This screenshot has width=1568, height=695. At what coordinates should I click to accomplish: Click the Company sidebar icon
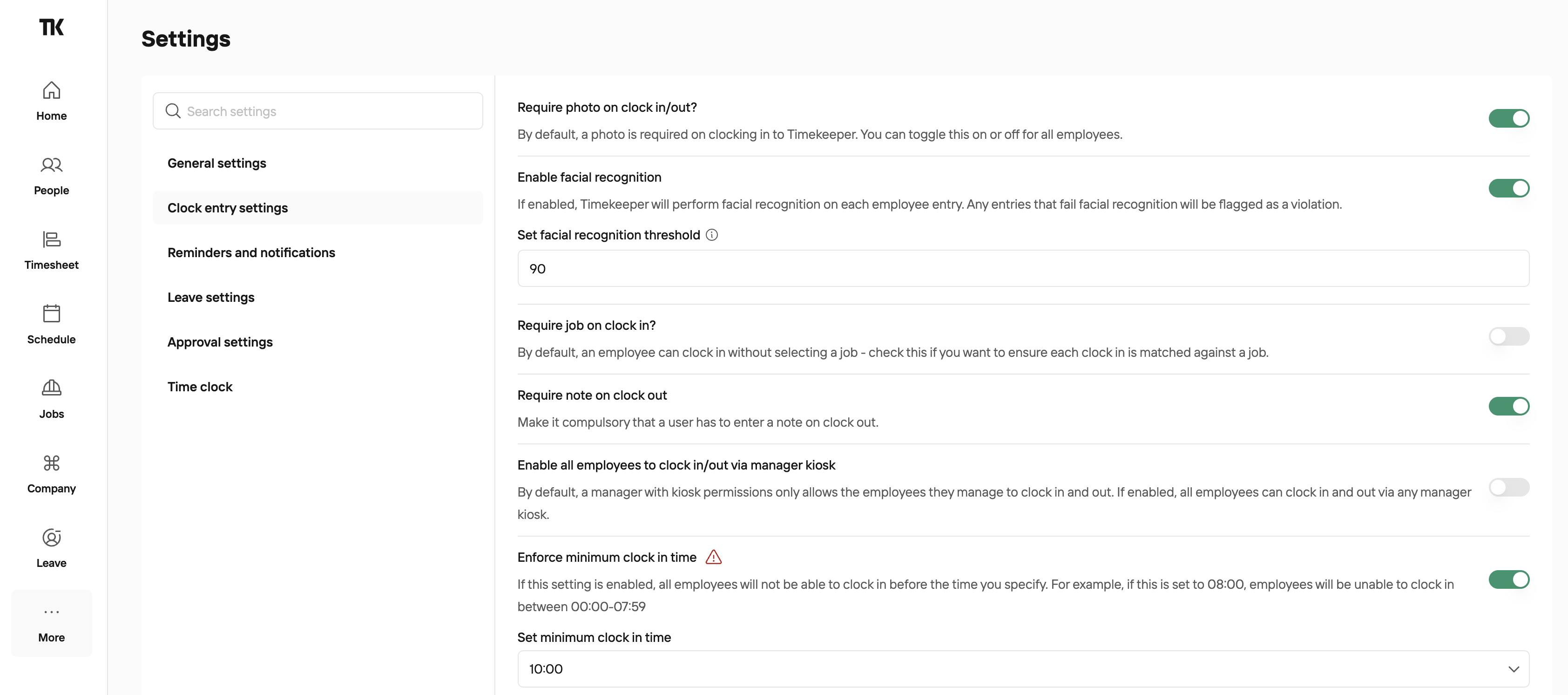click(x=51, y=463)
